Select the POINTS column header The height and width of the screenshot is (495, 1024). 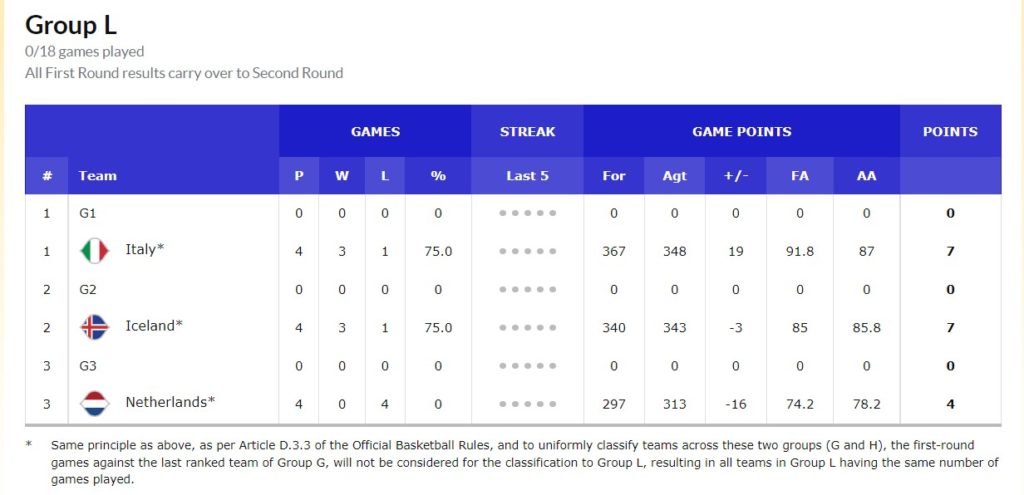tap(950, 131)
